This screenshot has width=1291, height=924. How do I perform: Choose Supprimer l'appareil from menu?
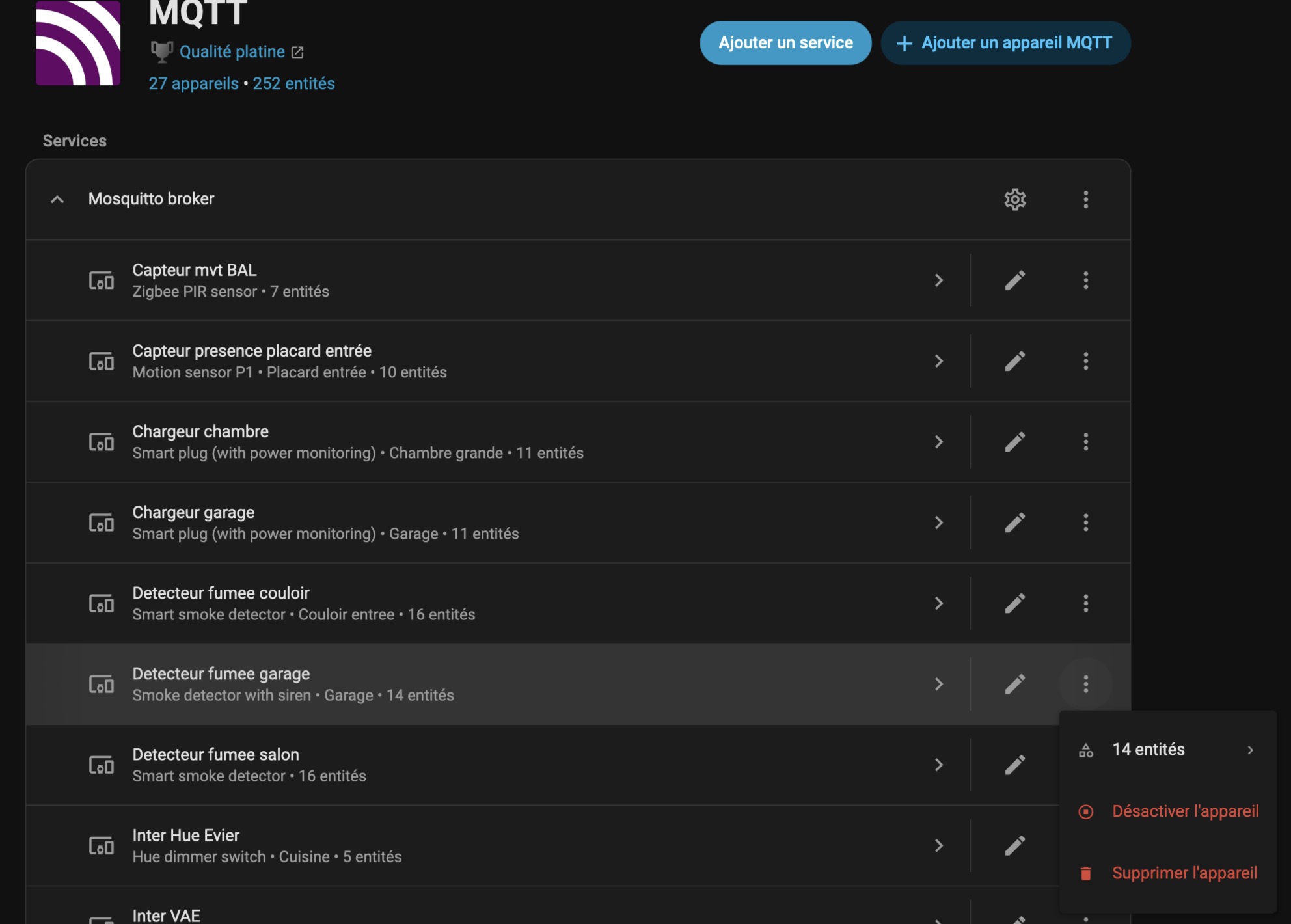[1184, 873]
